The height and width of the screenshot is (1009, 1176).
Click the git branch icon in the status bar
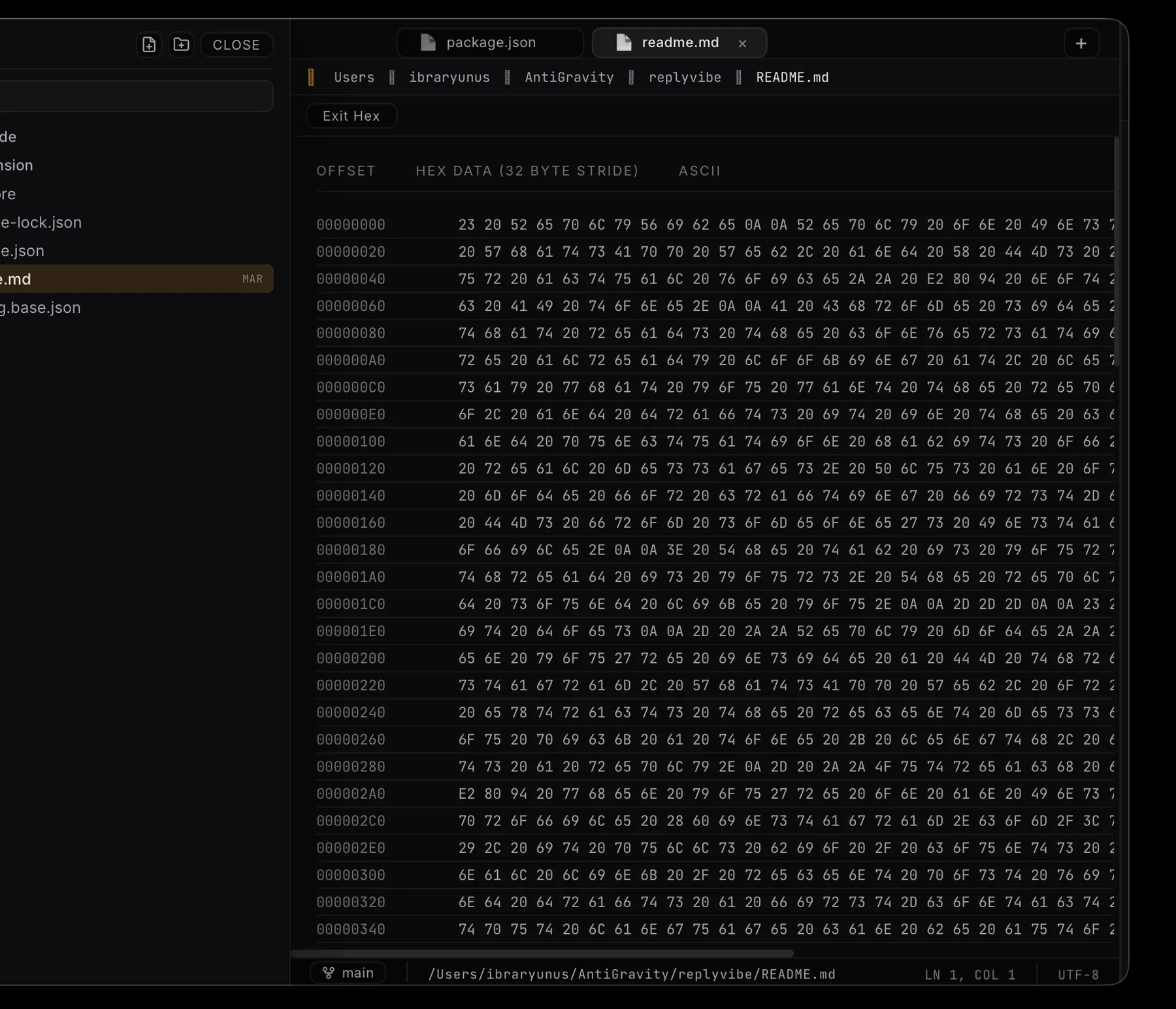pyautogui.click(x=329, y=973)
